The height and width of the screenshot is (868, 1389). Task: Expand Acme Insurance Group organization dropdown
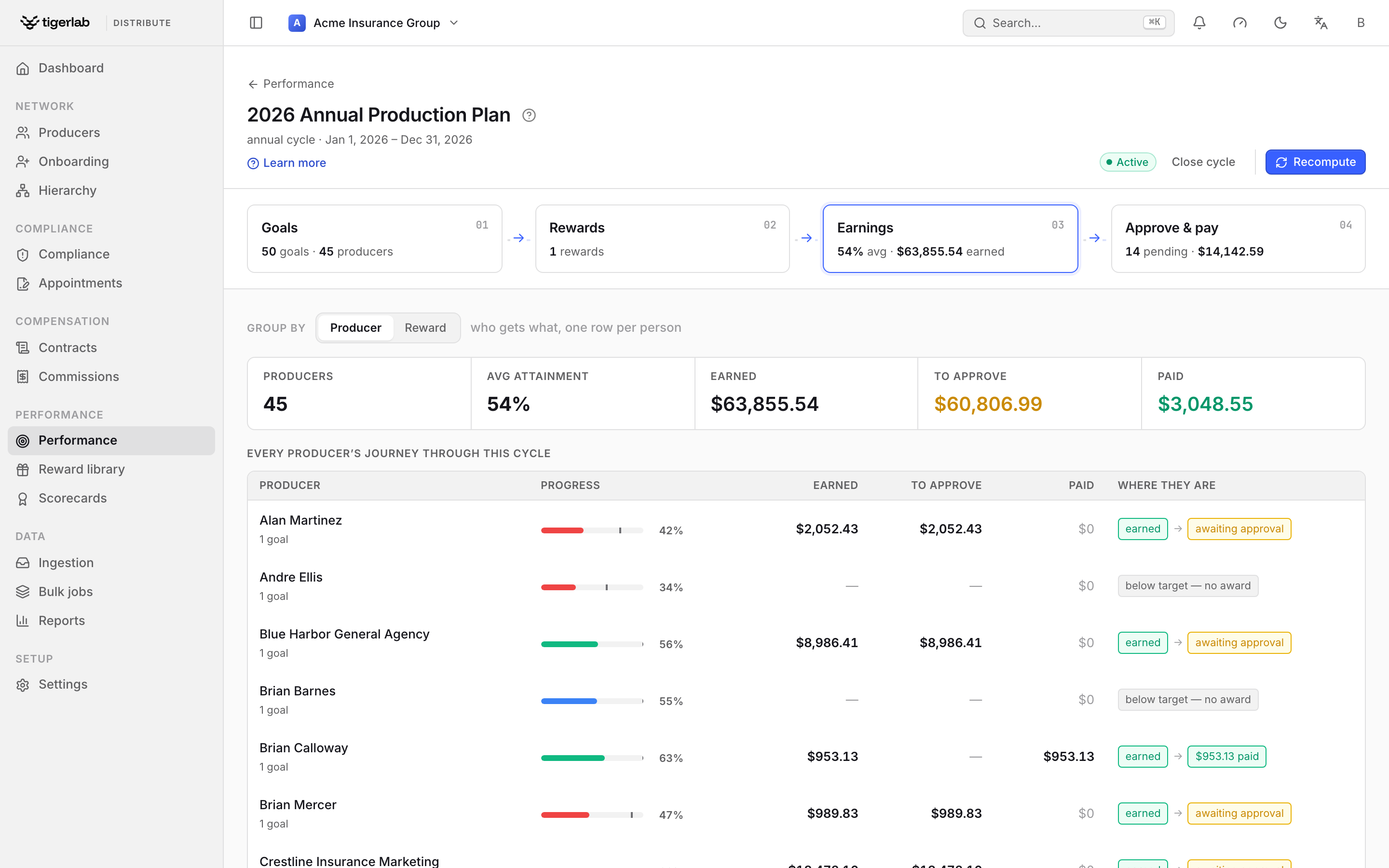coord(374,23)
